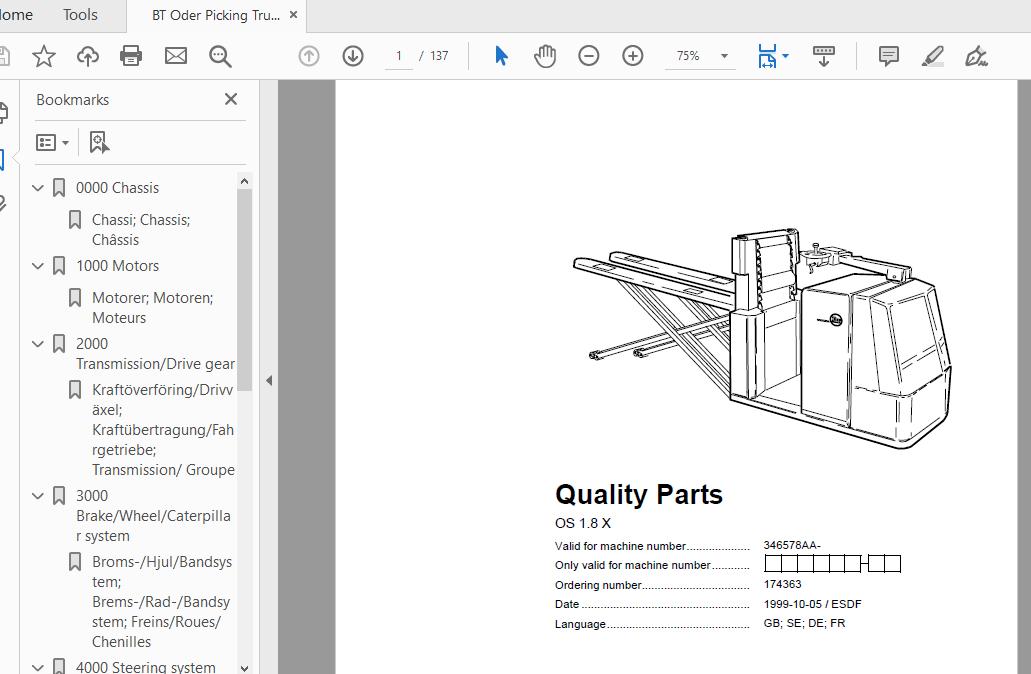This screenshot has height=674, width=1031.
Task: Open the zoom level dropdown
Action: tap(725, 57)
